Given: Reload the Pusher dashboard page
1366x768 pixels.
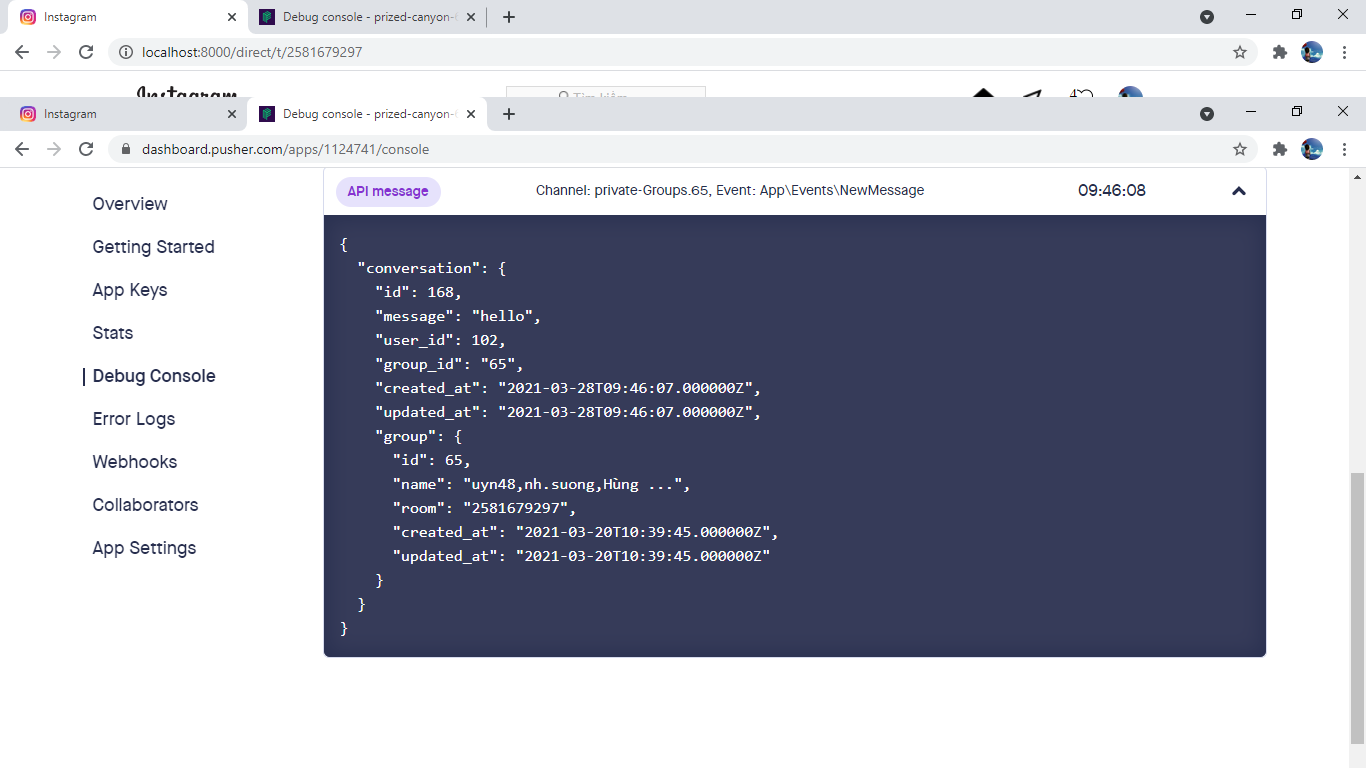Looking at the screenshot, I should (x=86, y=148).
